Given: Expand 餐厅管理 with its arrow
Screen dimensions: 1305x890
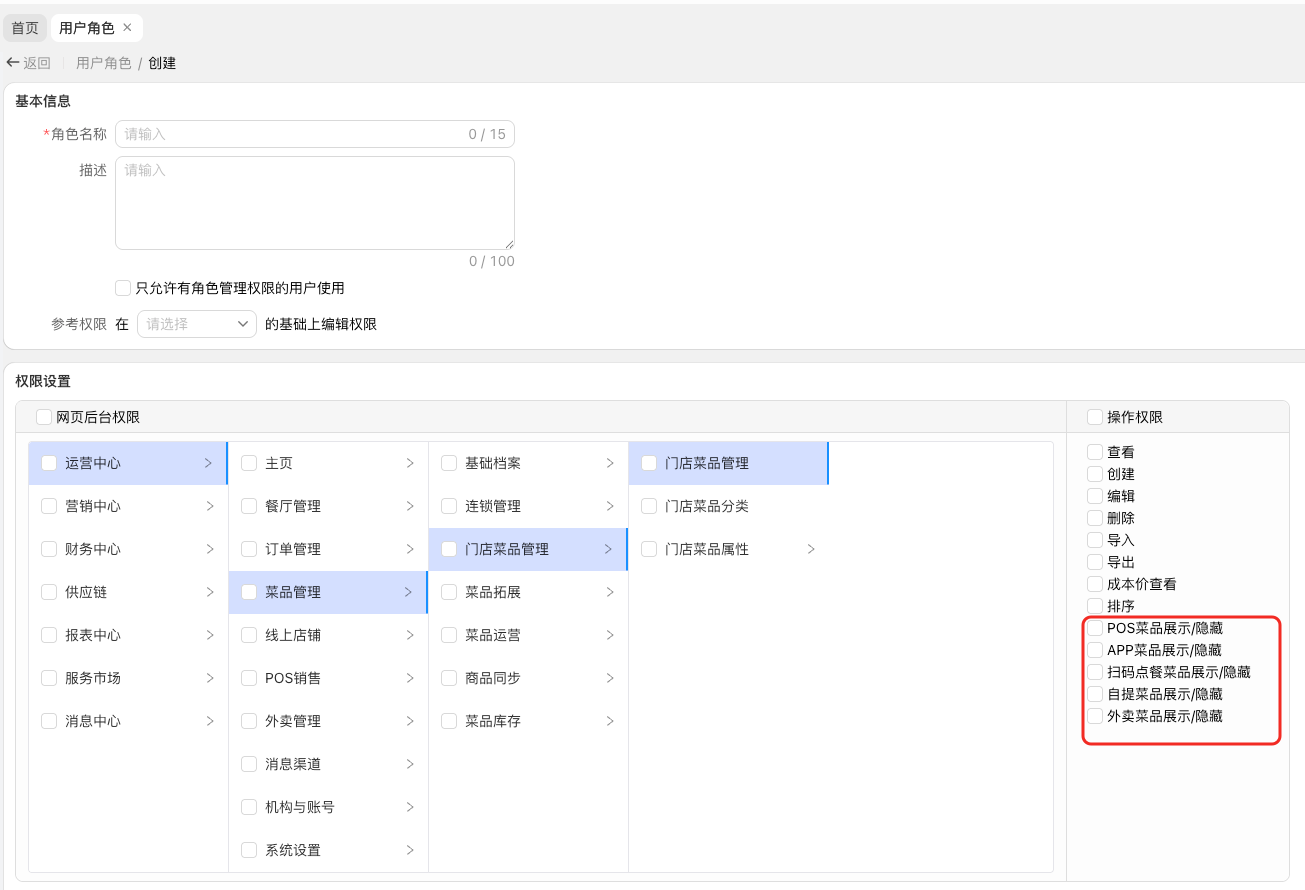Looking at the screenshot, I should tap(409, 506).
